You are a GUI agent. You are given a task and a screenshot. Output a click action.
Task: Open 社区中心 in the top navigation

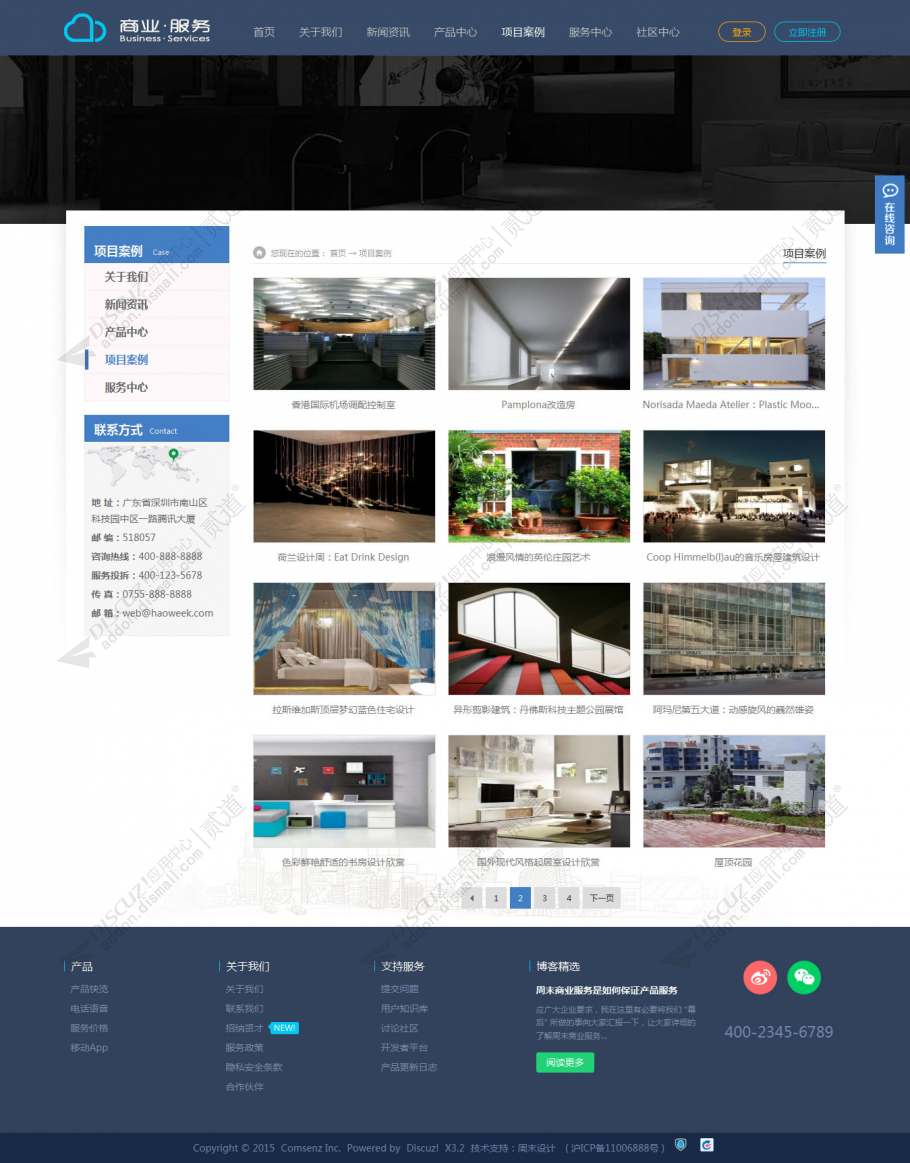click(x=658, y=32)
